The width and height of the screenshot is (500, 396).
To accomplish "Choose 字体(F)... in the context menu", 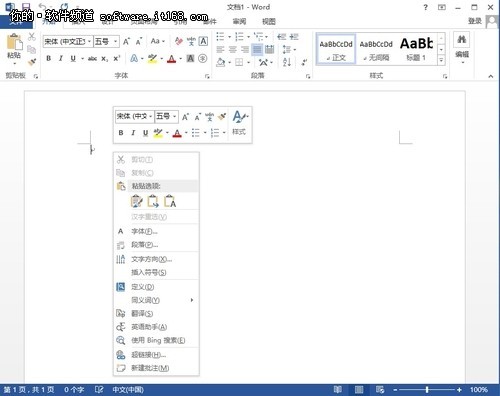I will pyautogui.click(x=156, y=231).
